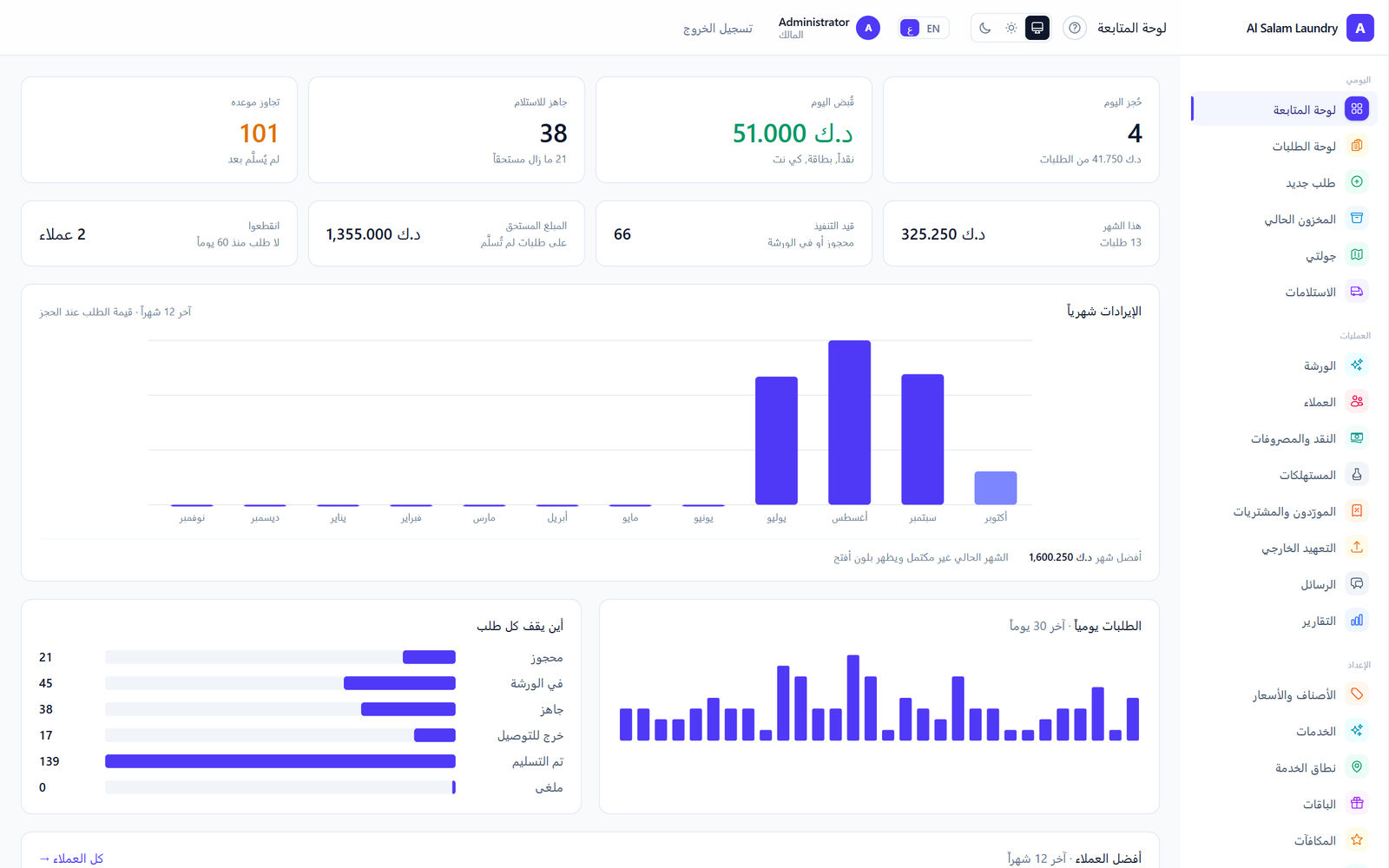Click the حُجز اليوم 4 card
This screenshot has height=868, width=1389.
click(x=1021, y=129)
